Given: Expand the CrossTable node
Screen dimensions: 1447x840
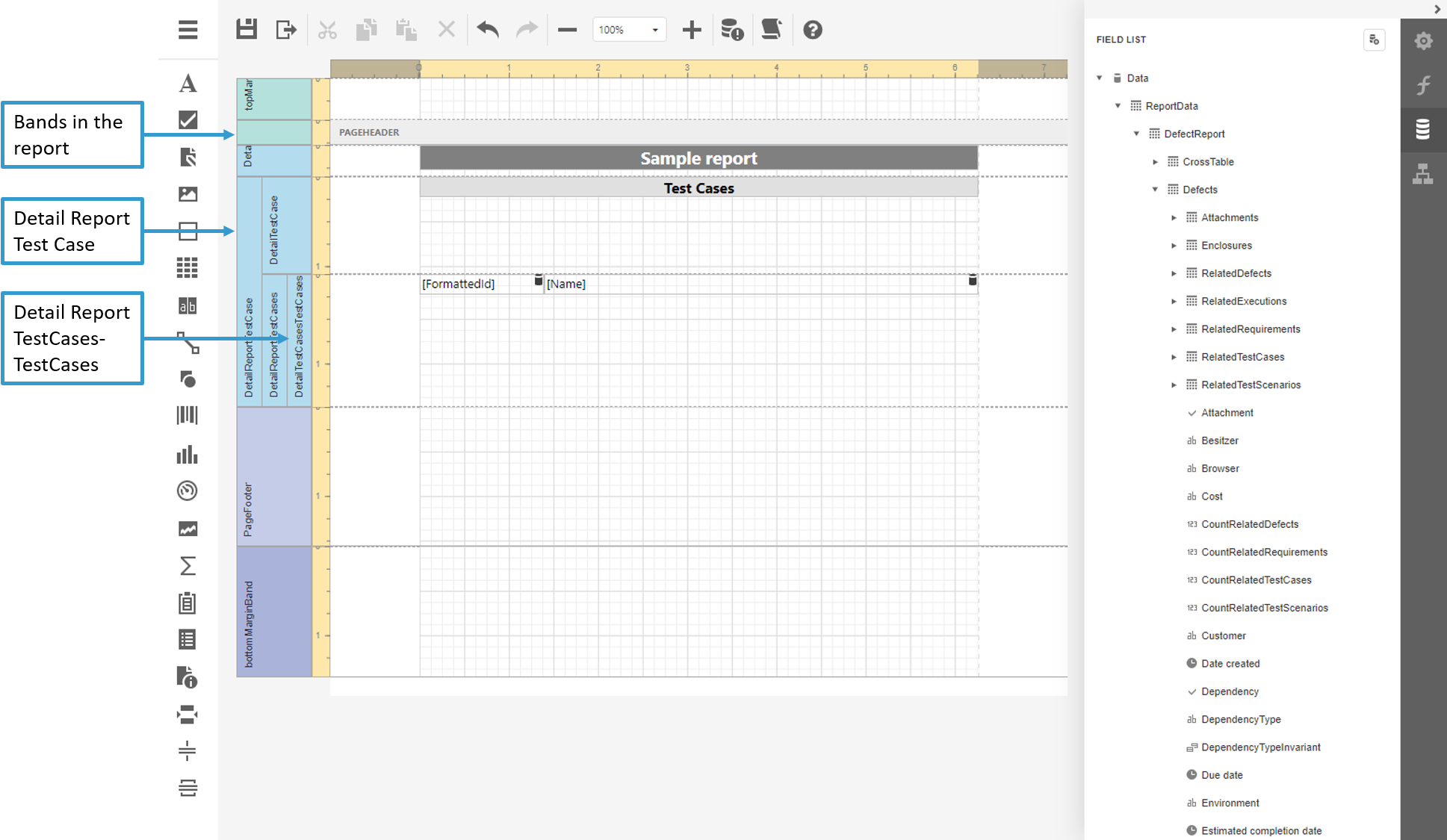Looking at the screenshot, I should (1155, 162).
